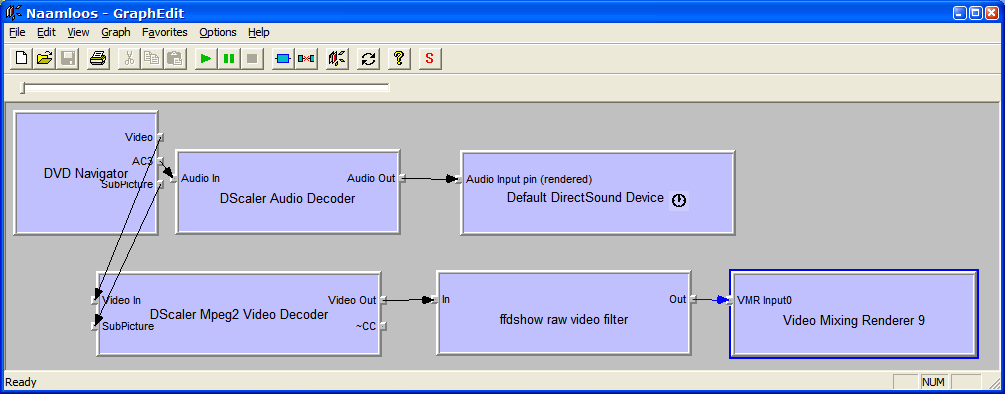Click the Insert Filter toolbar icon
This screenshot has height=394, width=1005.
coord(282,58)
